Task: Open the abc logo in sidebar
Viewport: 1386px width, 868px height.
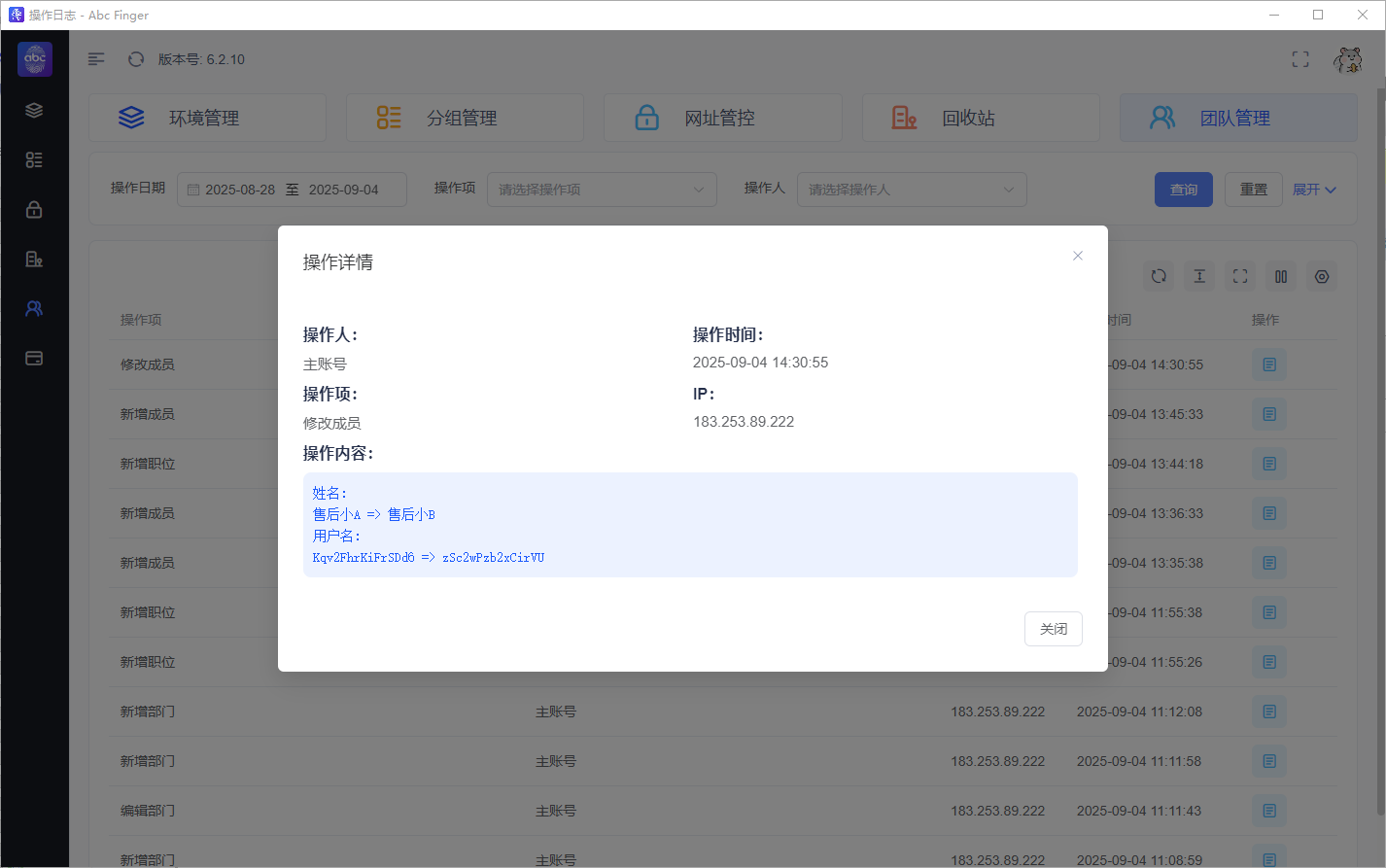Action: (35, 59)
